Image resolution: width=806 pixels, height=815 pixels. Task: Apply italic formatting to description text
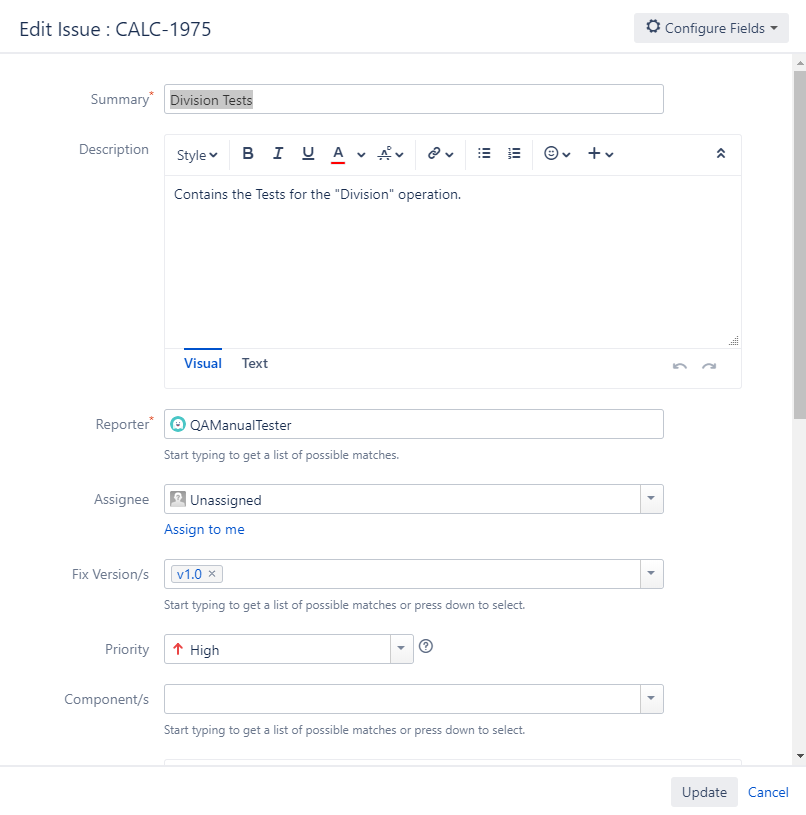[x=278, y=153]
